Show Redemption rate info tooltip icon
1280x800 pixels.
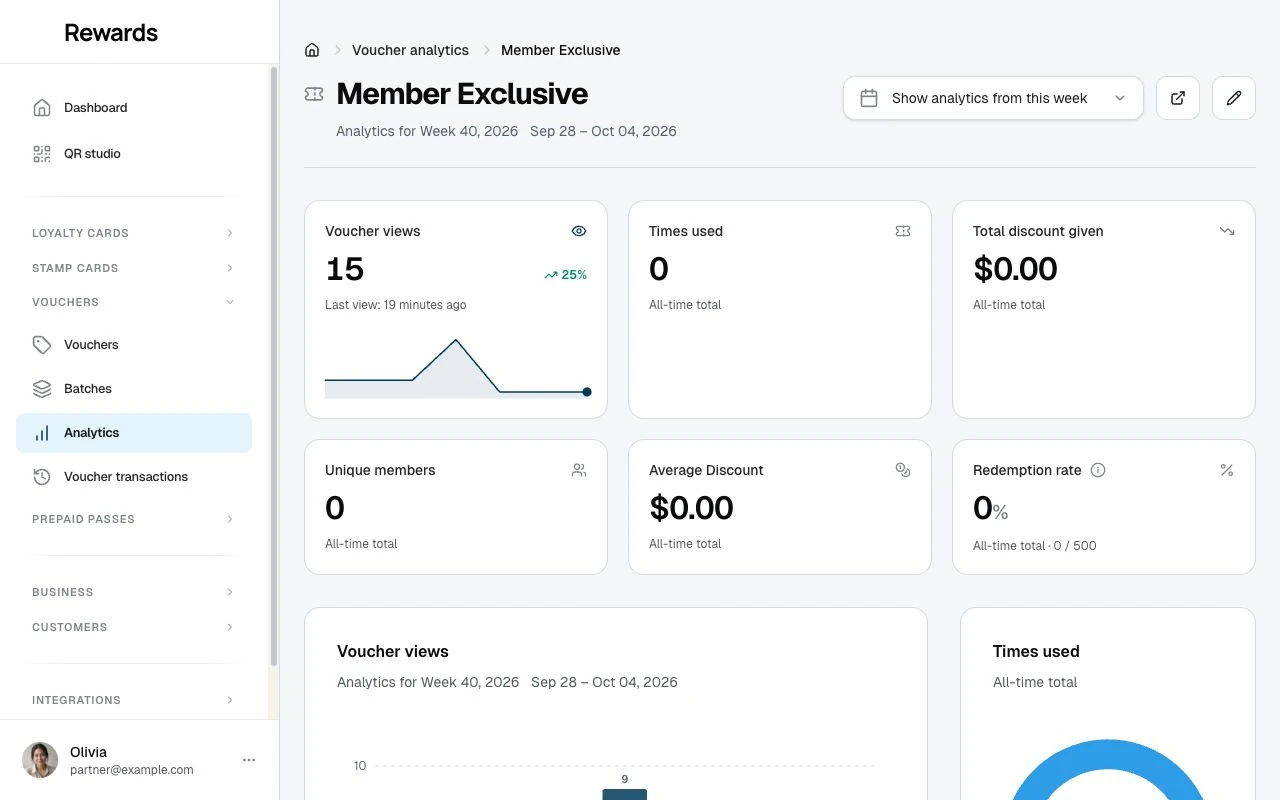(1098, 470)
